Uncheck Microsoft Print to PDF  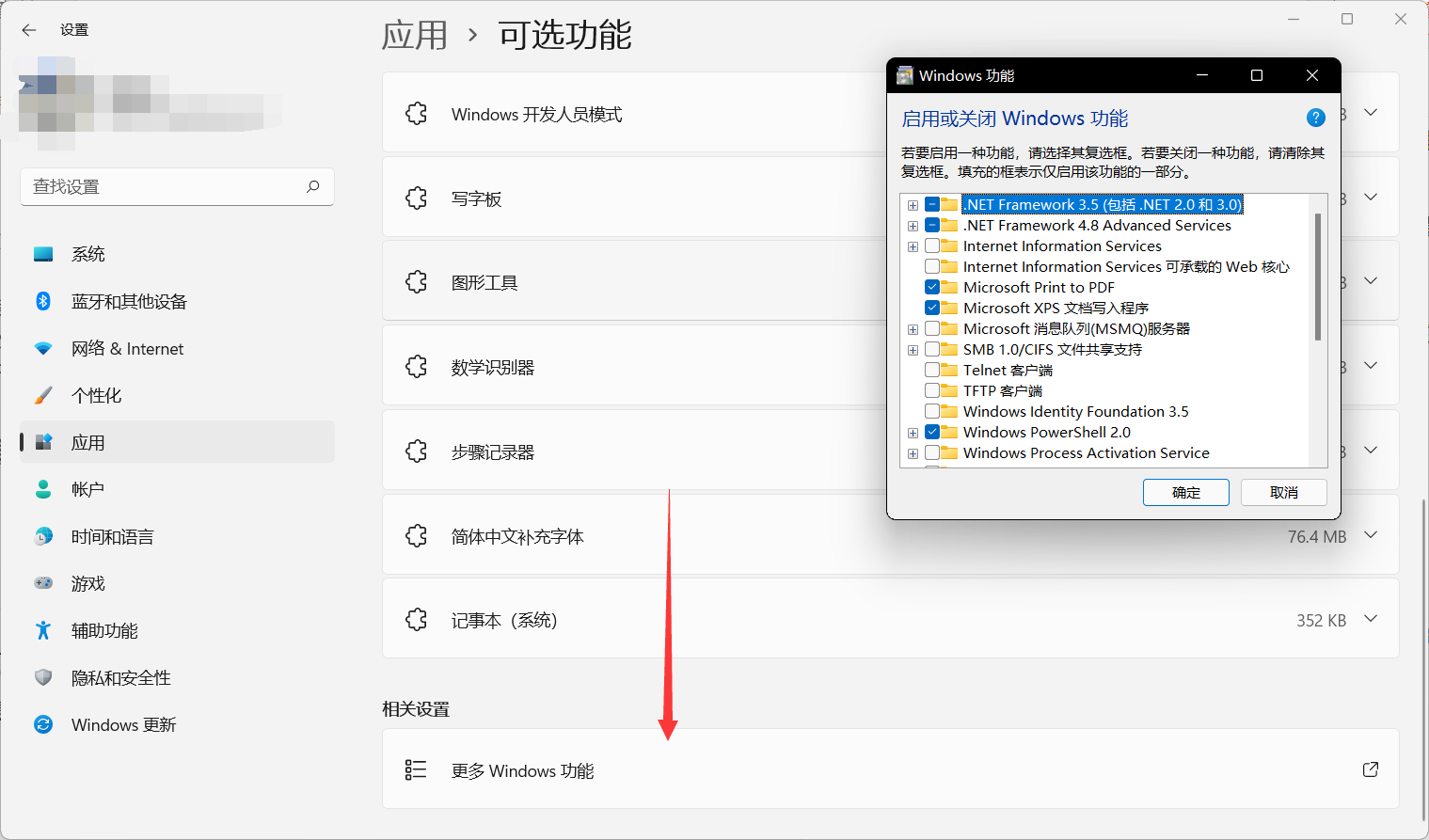[x=932, y=287]
